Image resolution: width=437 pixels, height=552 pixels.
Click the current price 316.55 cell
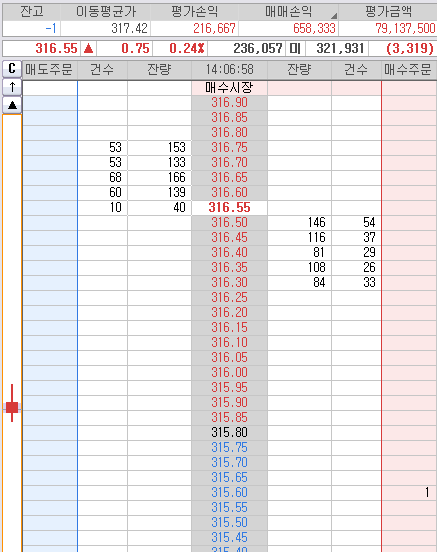coord(229,208)
